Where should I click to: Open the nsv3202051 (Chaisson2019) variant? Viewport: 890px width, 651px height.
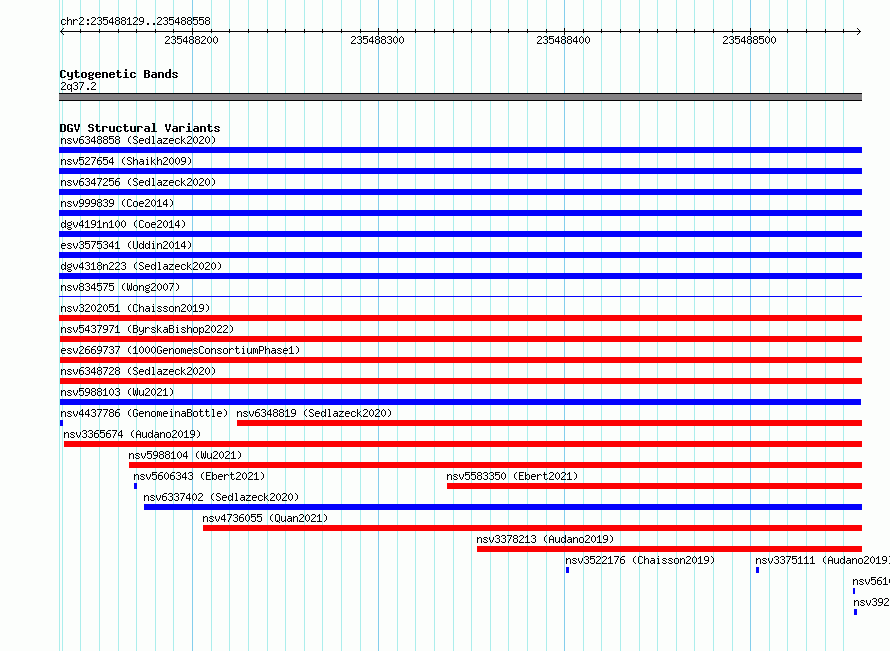click(135, 308)
